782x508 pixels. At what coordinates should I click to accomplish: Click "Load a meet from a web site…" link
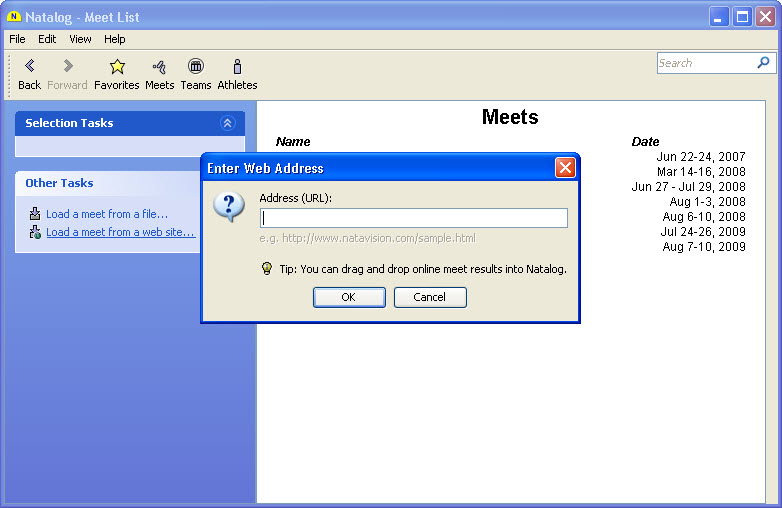[x=120, y=232]
